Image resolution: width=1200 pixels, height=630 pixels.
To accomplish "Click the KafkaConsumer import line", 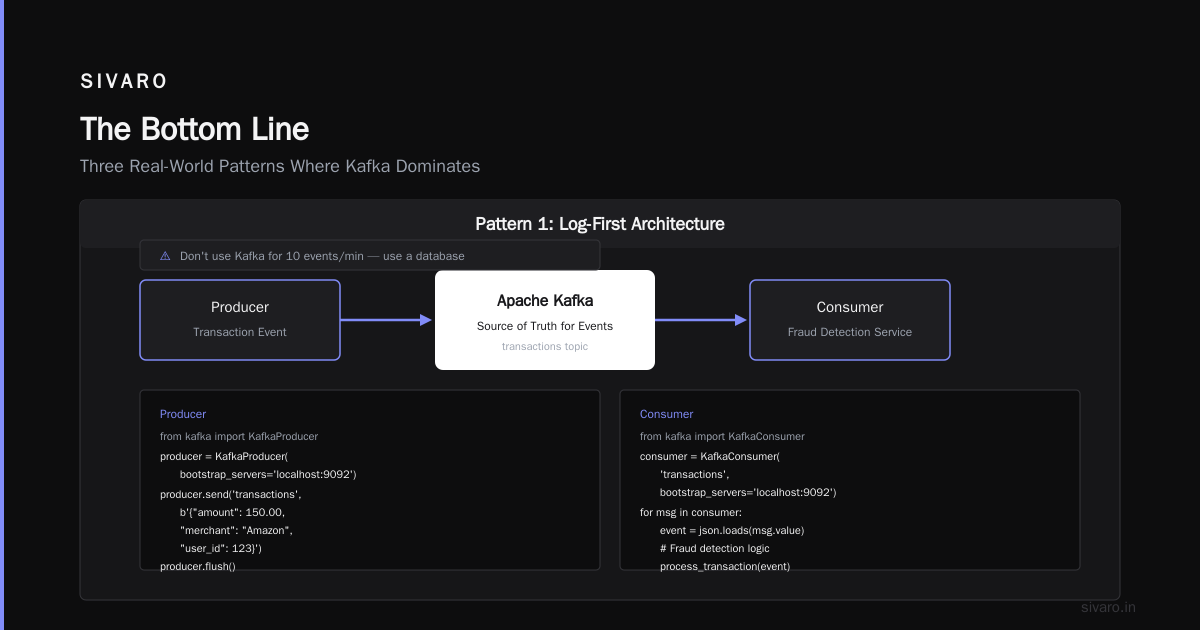I will pos(722,436).
